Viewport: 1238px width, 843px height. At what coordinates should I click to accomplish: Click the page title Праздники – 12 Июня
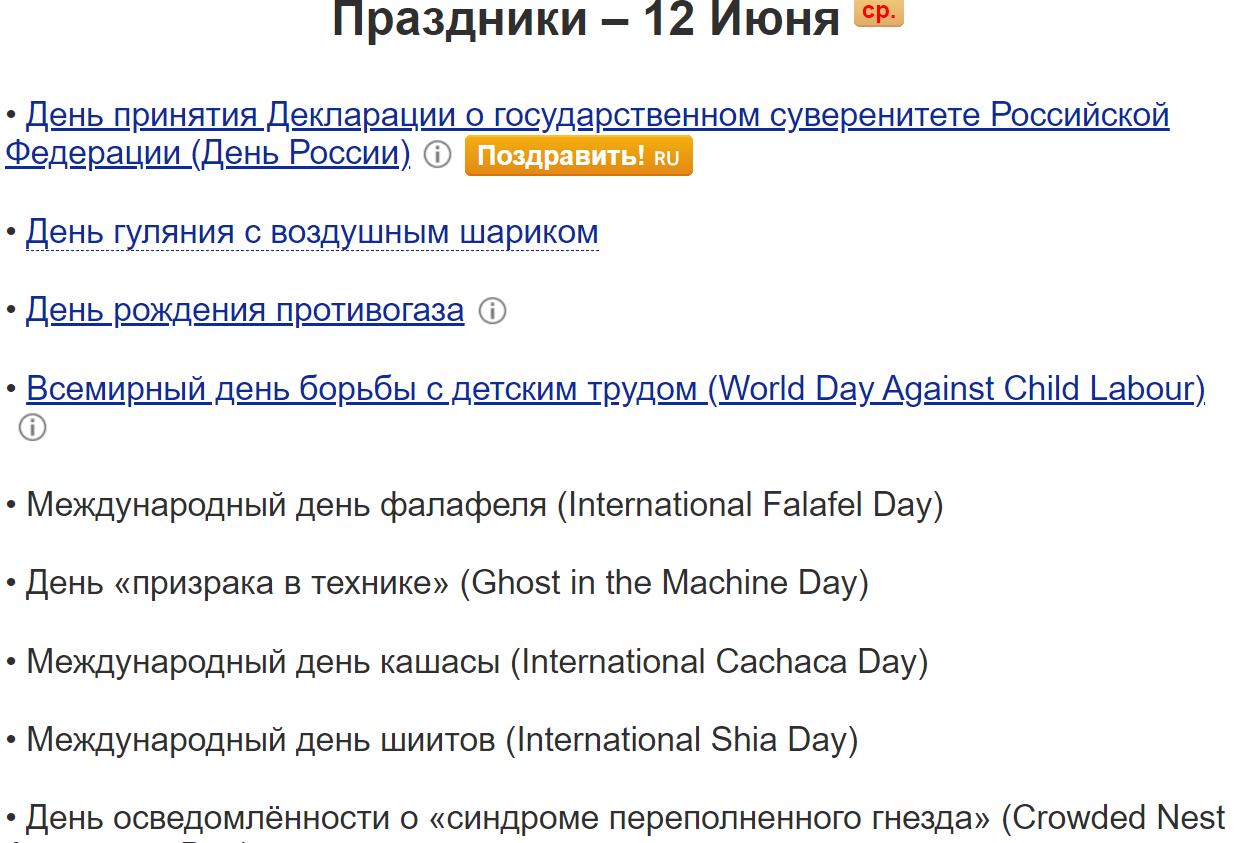point(583,18)
